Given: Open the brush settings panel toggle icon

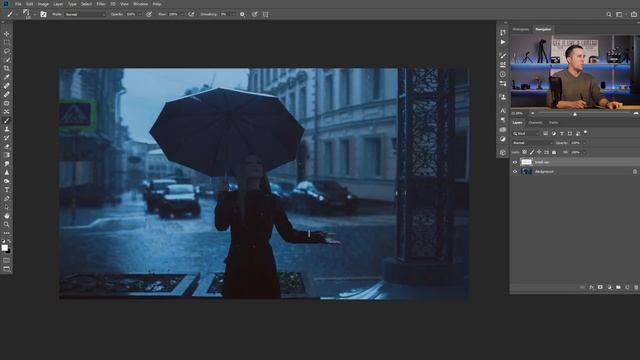Looking at the screenshot, I should point(43,14).
